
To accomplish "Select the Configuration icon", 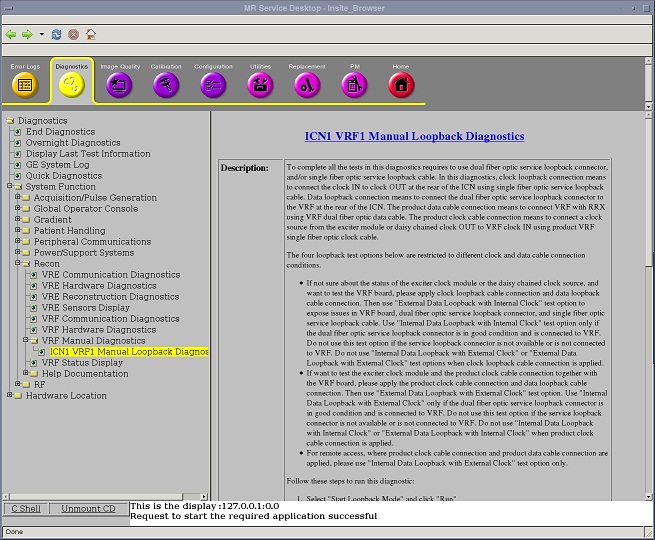I will pos(213,85).
